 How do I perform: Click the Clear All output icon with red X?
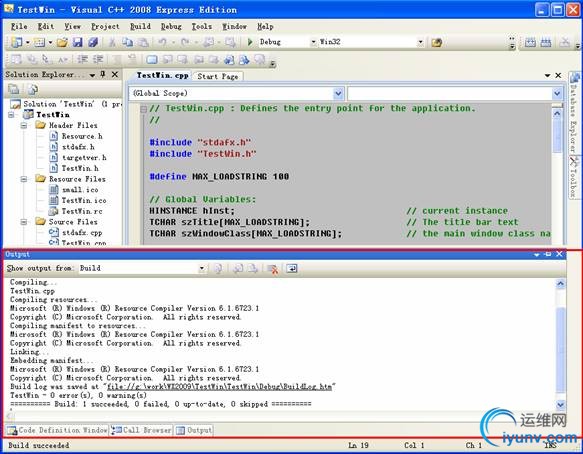[x=273, y=268]
